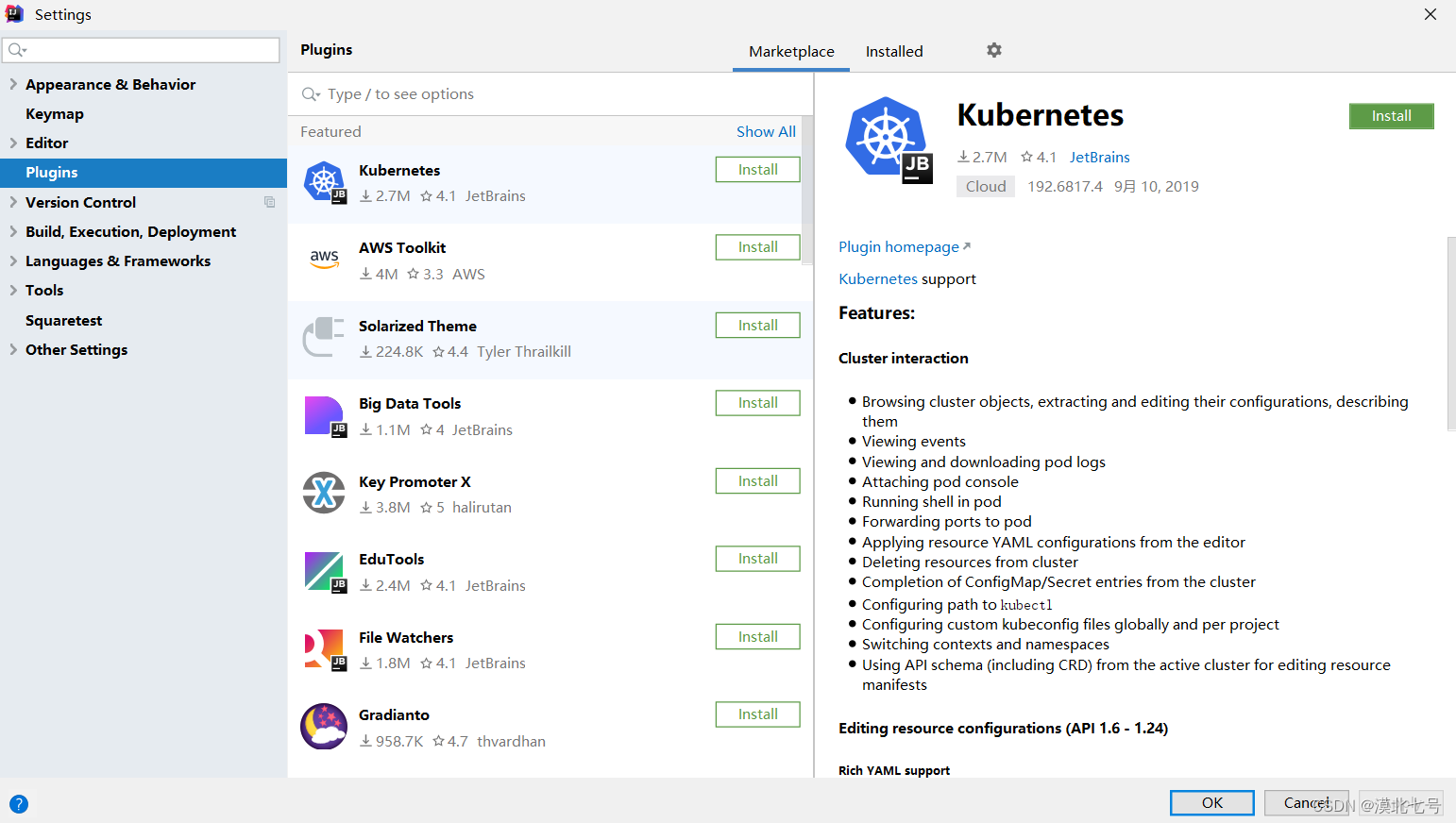Switch to the Installed tab
This screenshot has width=1456, height=823.
coord(894,51)
